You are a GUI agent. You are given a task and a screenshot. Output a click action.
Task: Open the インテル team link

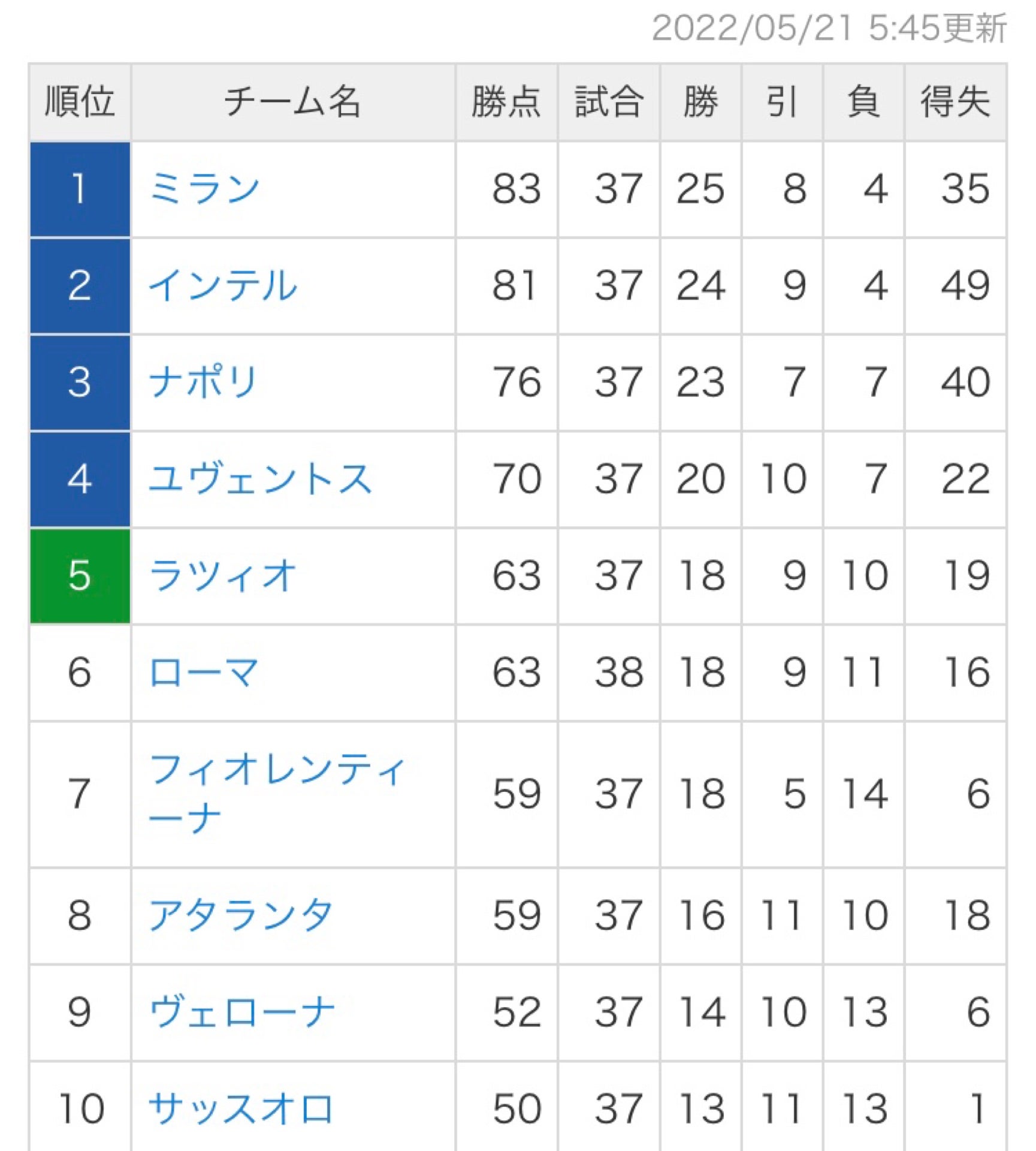click(x=222, y=285)
